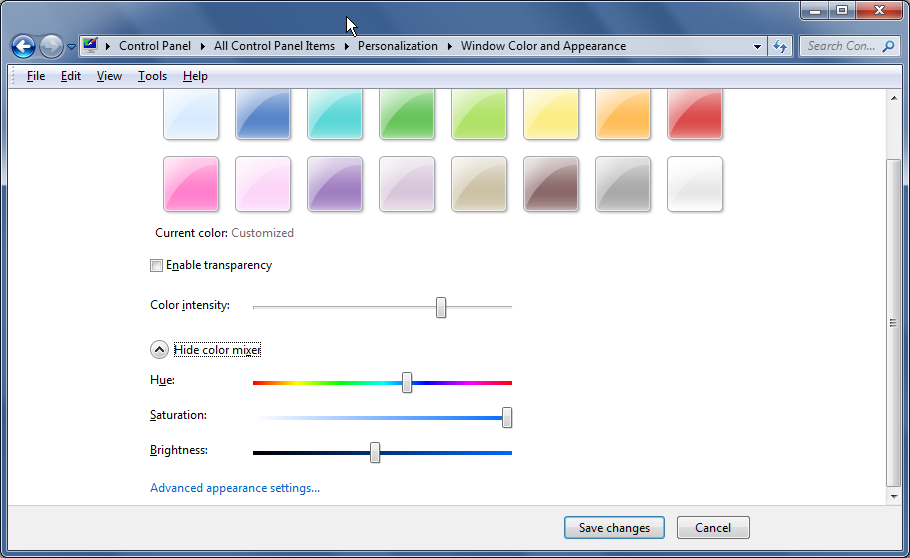Select Control Panel breadcrumb
910x558 pixels.
coord(155,46)
